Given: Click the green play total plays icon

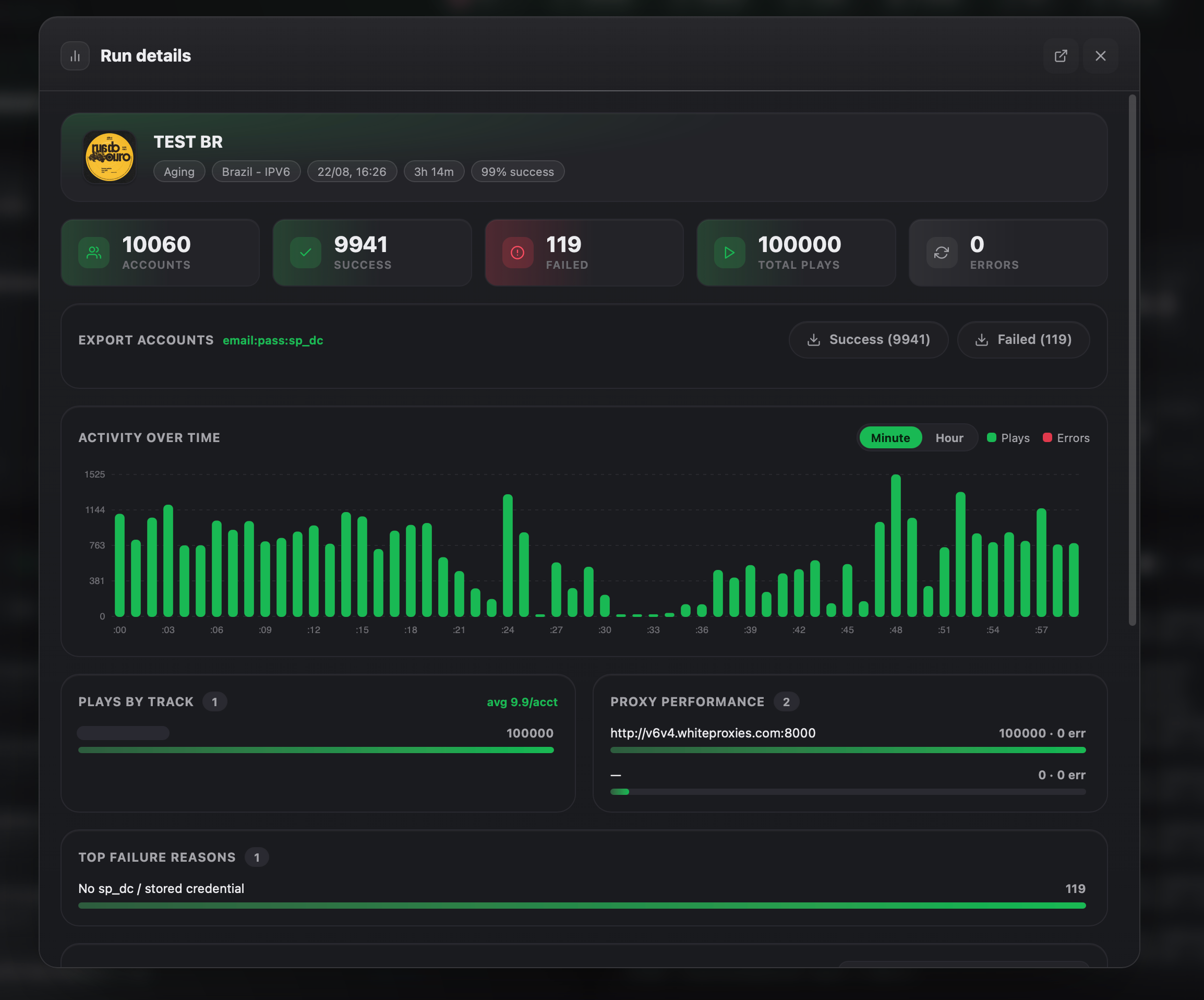Looking at the screenshot, I should click(729, 253).
